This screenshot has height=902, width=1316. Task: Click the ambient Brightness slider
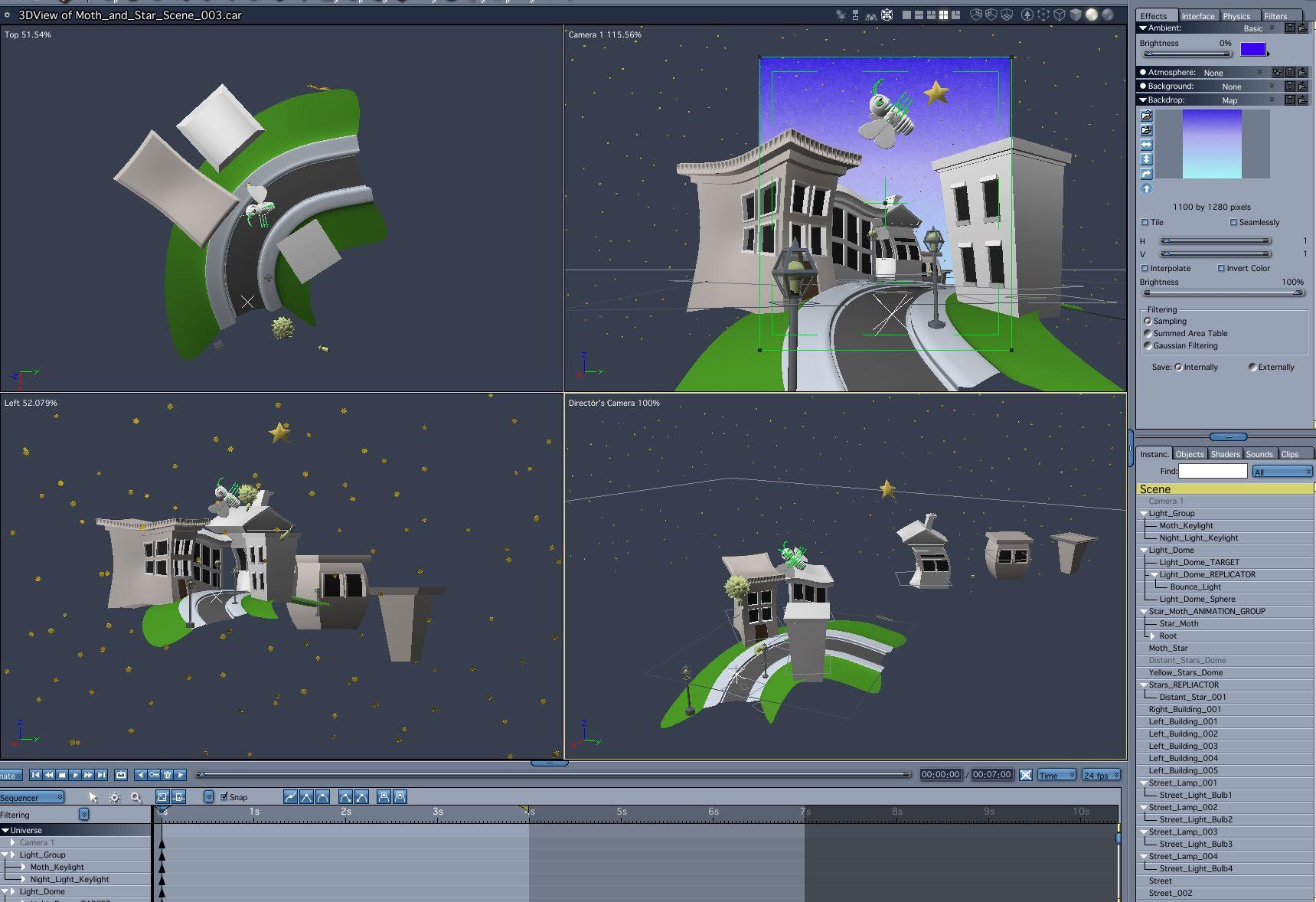tap(1187, 54)
